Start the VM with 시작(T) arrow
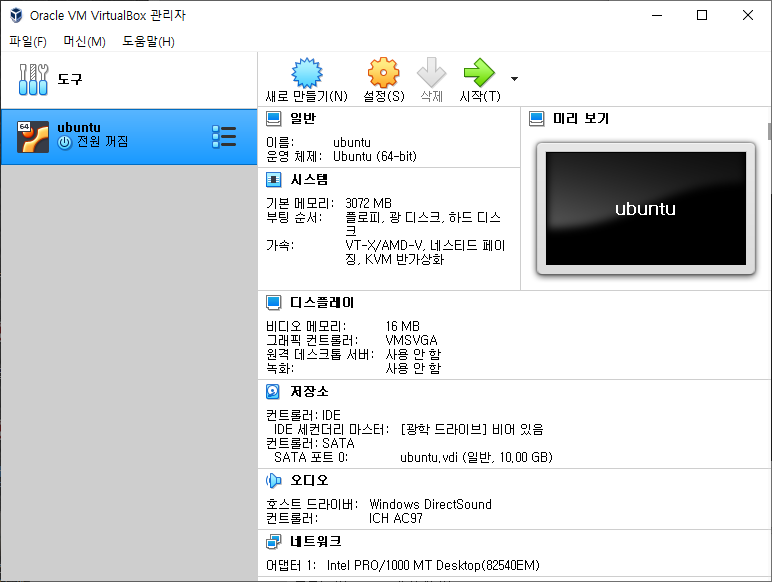Screen dimensions: 772x582 click(479, 72)
